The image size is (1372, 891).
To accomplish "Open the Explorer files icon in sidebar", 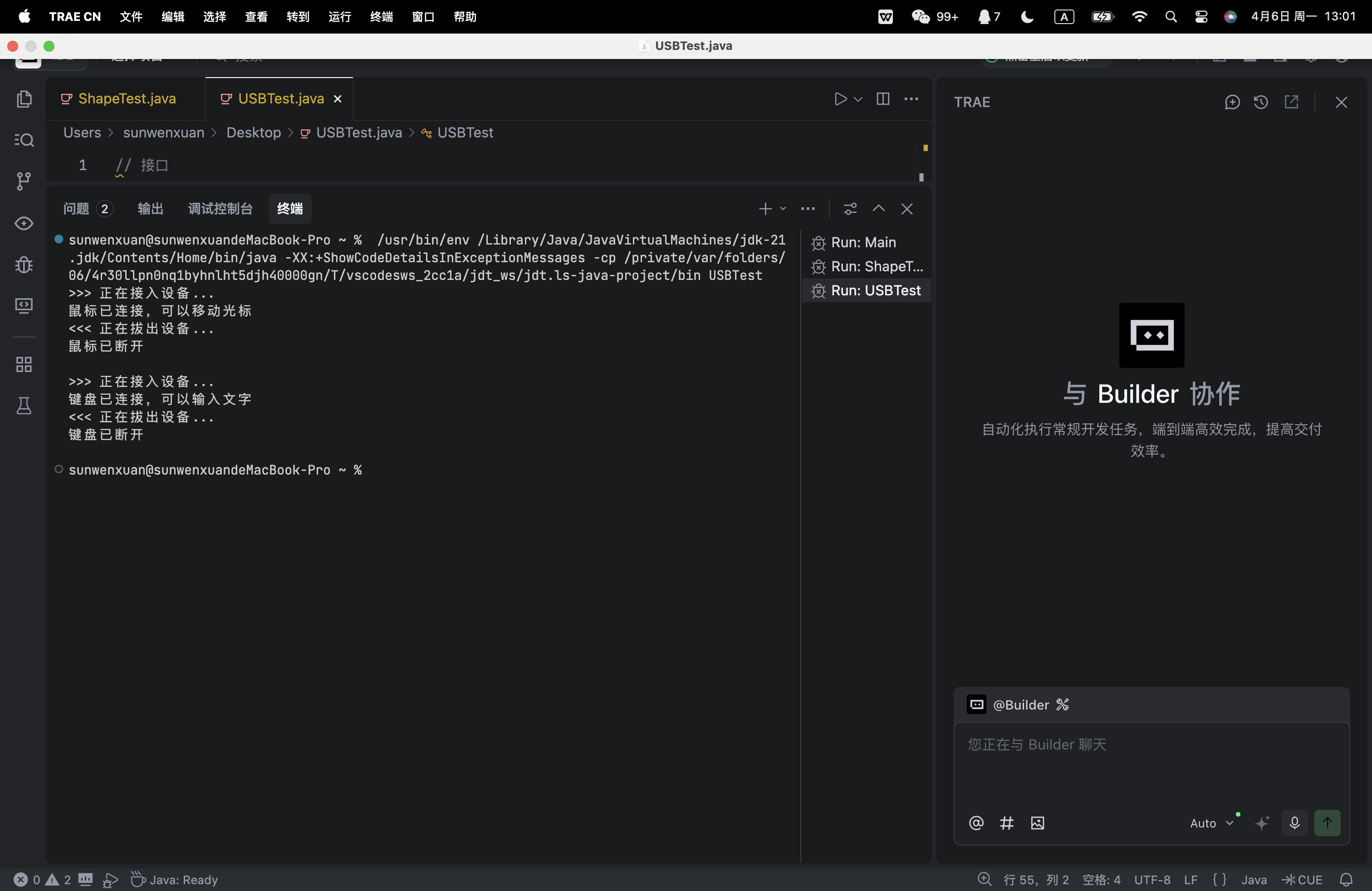I will (x=24, y=99).
